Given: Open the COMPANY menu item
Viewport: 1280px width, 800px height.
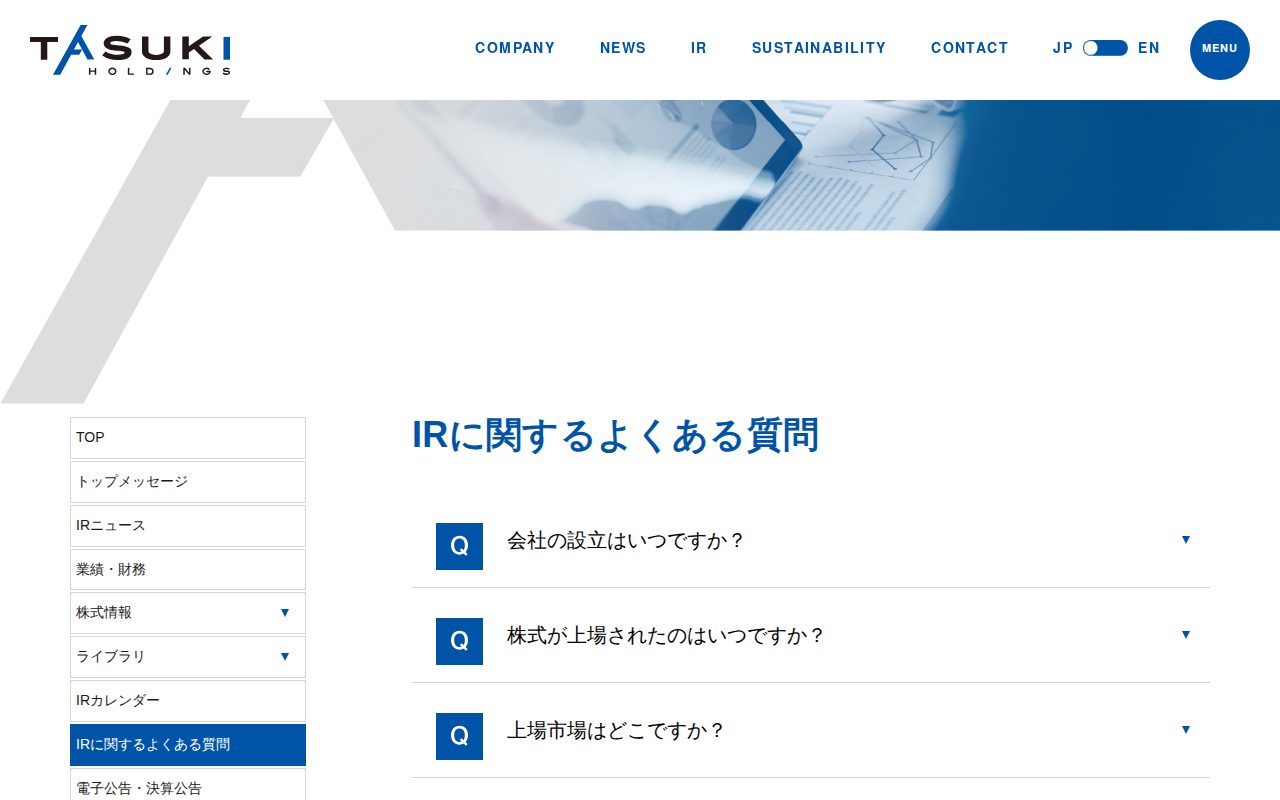Looking at the screenshot, I should pos(515,48).
